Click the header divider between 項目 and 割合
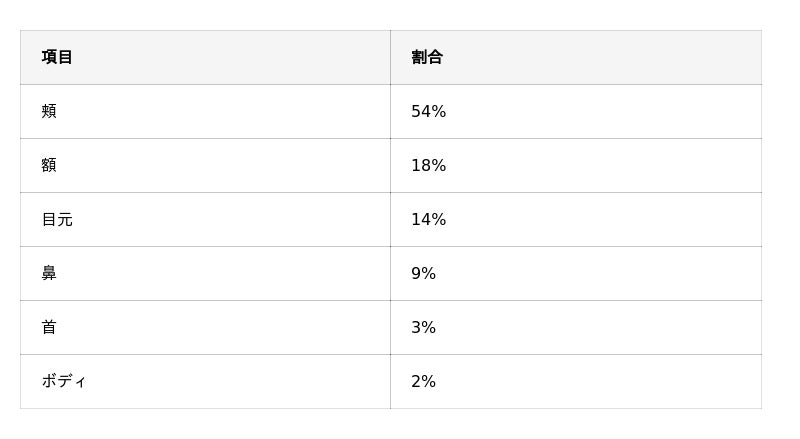Image resolution: width=800 pixels, height=439 pixels. [x=390, y=57]
